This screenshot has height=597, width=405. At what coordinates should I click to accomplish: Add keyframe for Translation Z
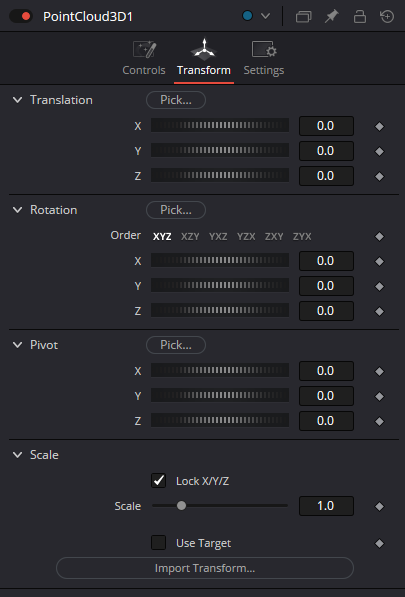379,177
